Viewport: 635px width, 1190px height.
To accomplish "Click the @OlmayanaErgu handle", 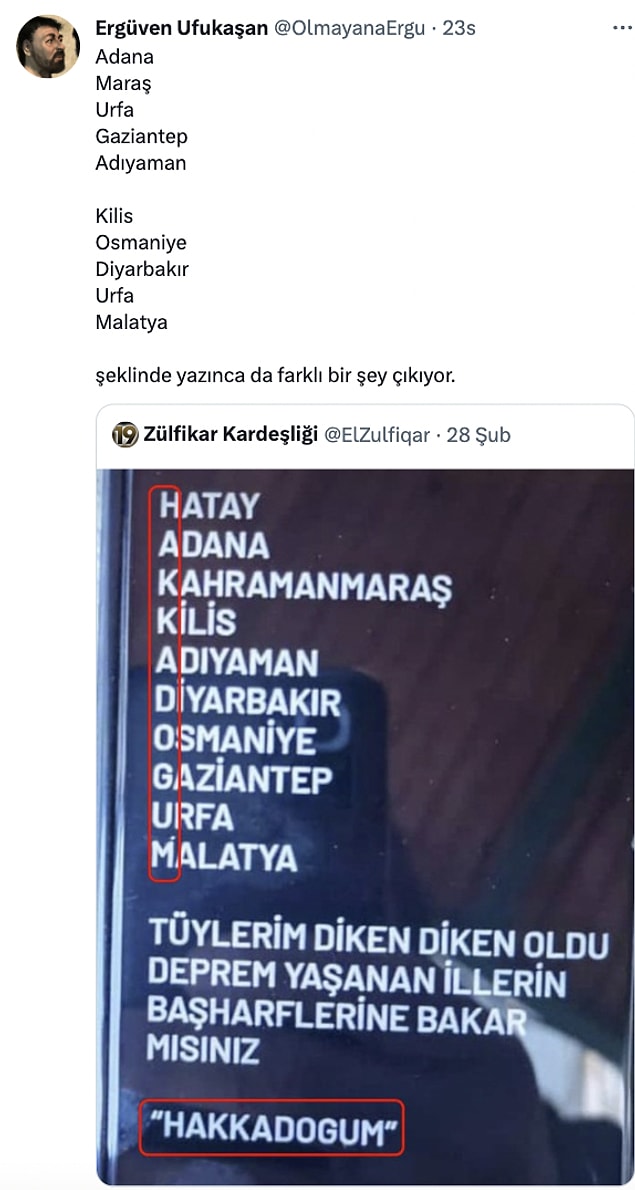I will [x=349, y=29].
